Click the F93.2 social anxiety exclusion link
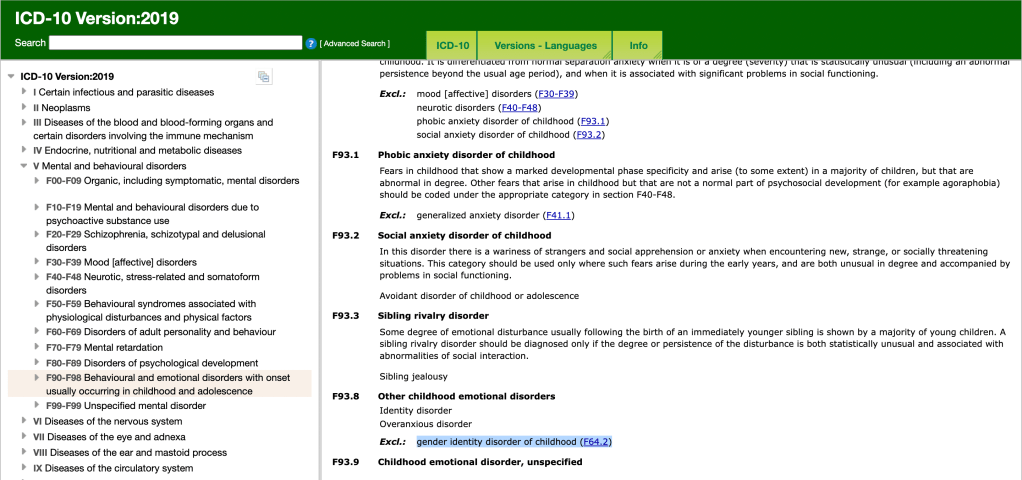Image resolution: width=1022 pixels, height=480 pixels. coord(589,135)
